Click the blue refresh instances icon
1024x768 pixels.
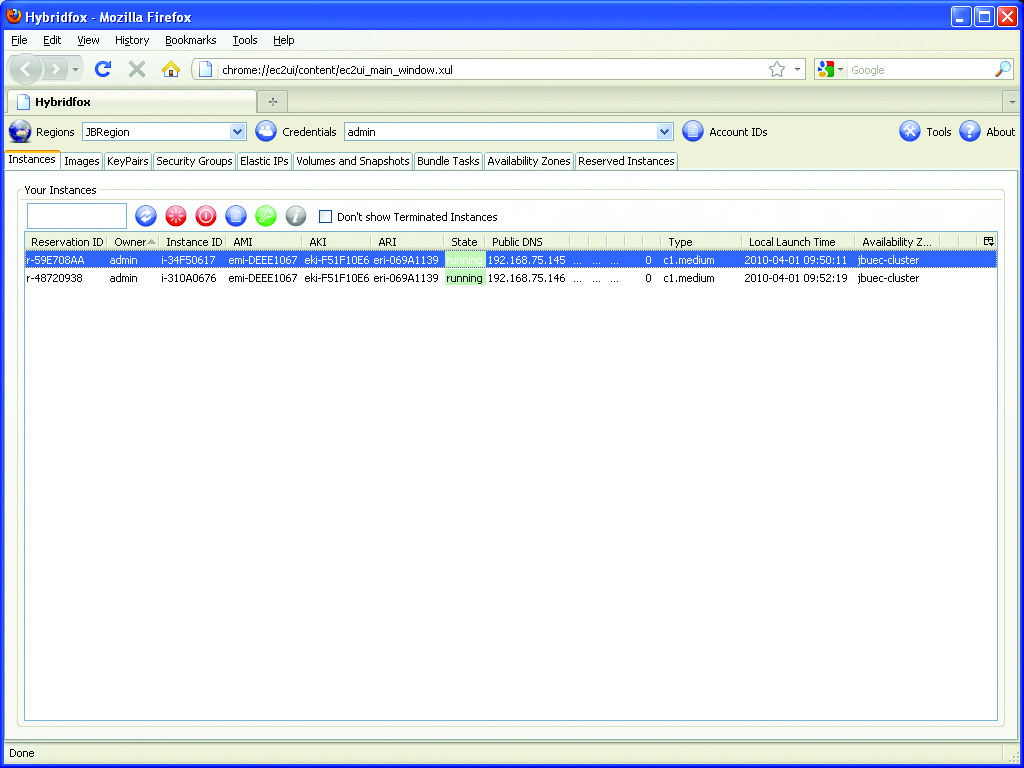(146, 216)
